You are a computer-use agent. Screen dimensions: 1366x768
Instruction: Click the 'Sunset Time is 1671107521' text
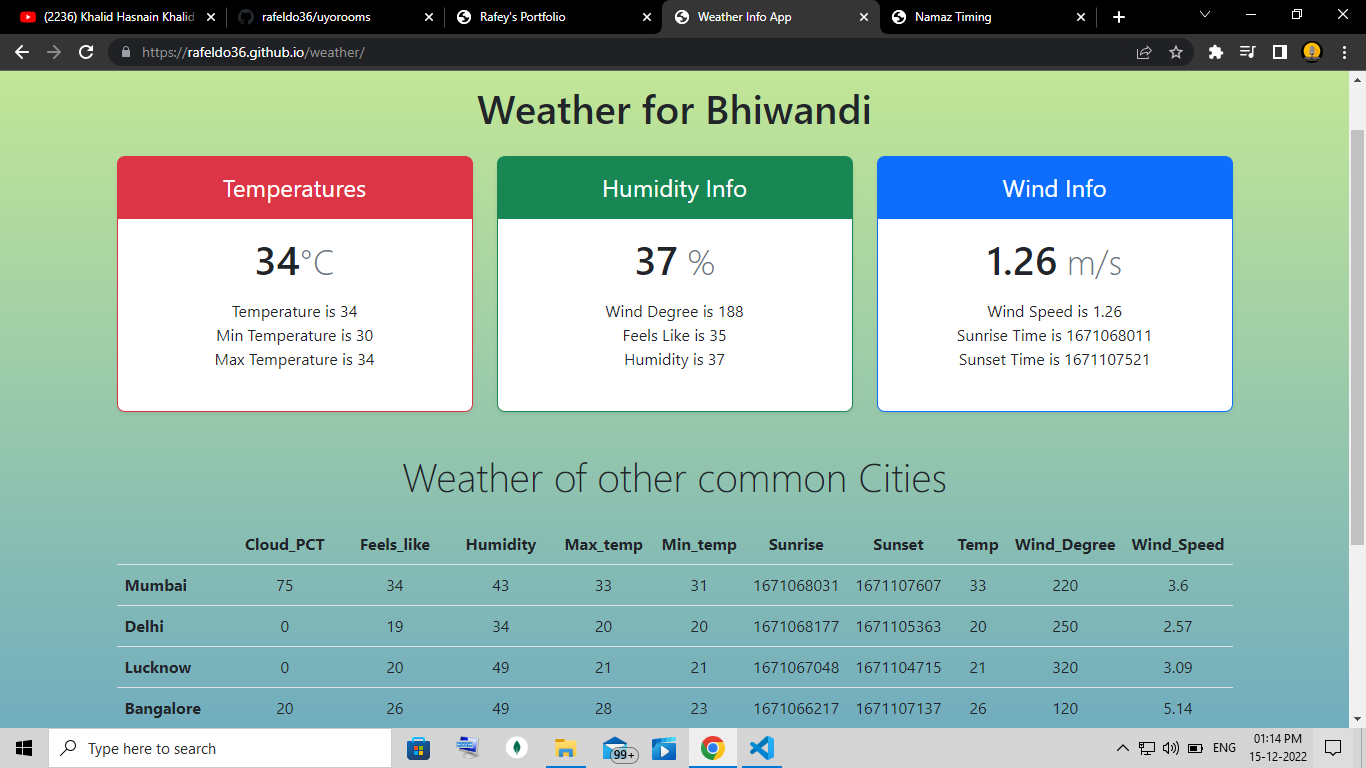pos(1055,360)
